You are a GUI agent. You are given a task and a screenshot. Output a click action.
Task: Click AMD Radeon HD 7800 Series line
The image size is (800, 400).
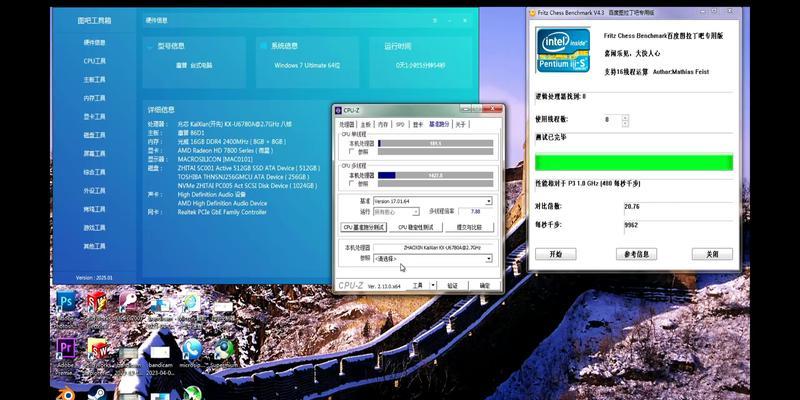coord(225,151)
